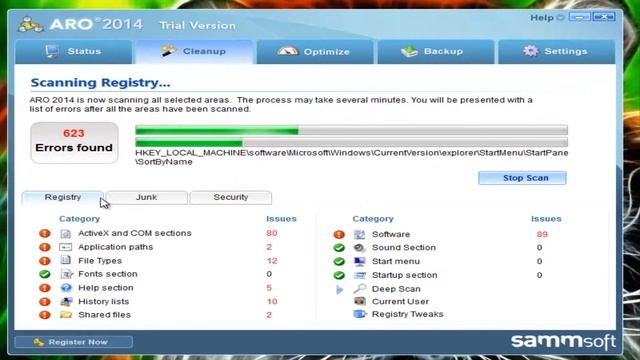This screenshot has width=640, height=360.
Task: Select the Security sub-tab
Action: [231, 197]
